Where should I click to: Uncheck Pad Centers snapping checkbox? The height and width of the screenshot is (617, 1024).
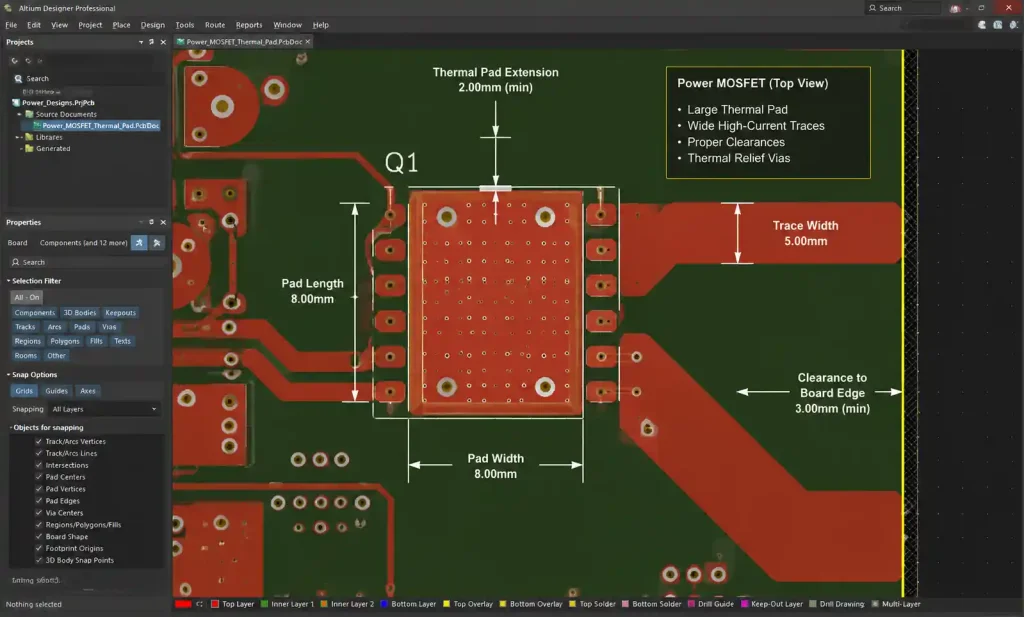tap(39, 477)
